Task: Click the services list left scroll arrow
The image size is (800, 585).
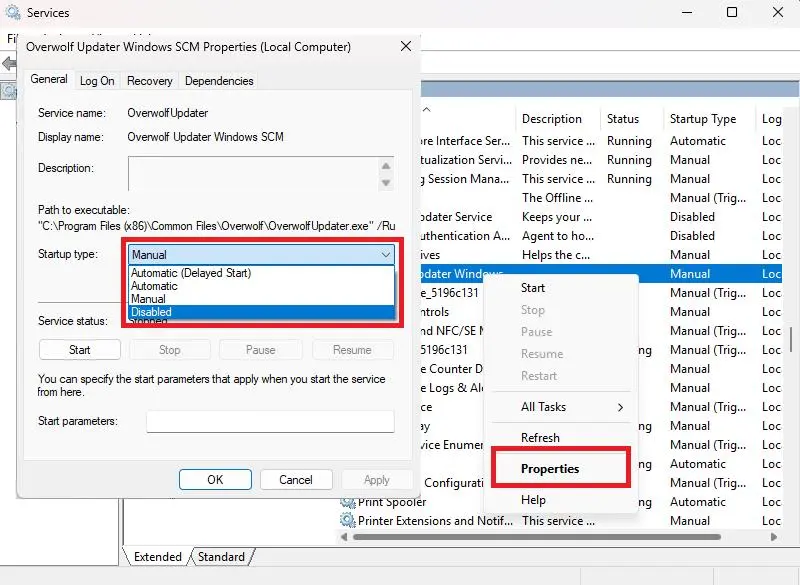Action: pos(344,537)
